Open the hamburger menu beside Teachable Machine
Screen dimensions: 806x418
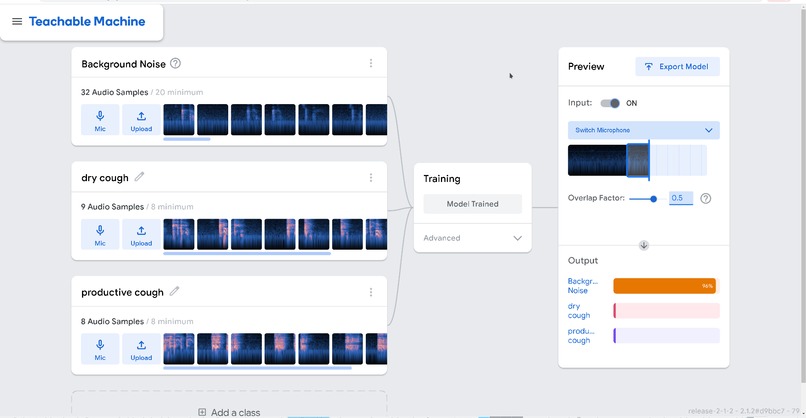[17, 22]
